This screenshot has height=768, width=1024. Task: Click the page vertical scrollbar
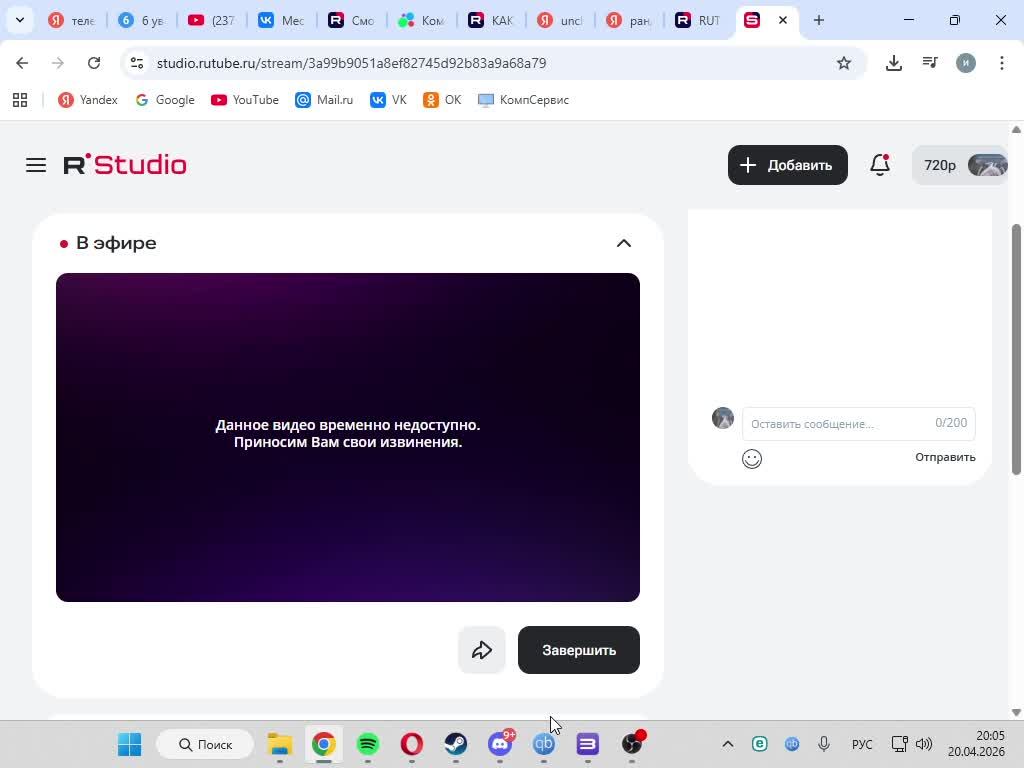(1016, 349)
